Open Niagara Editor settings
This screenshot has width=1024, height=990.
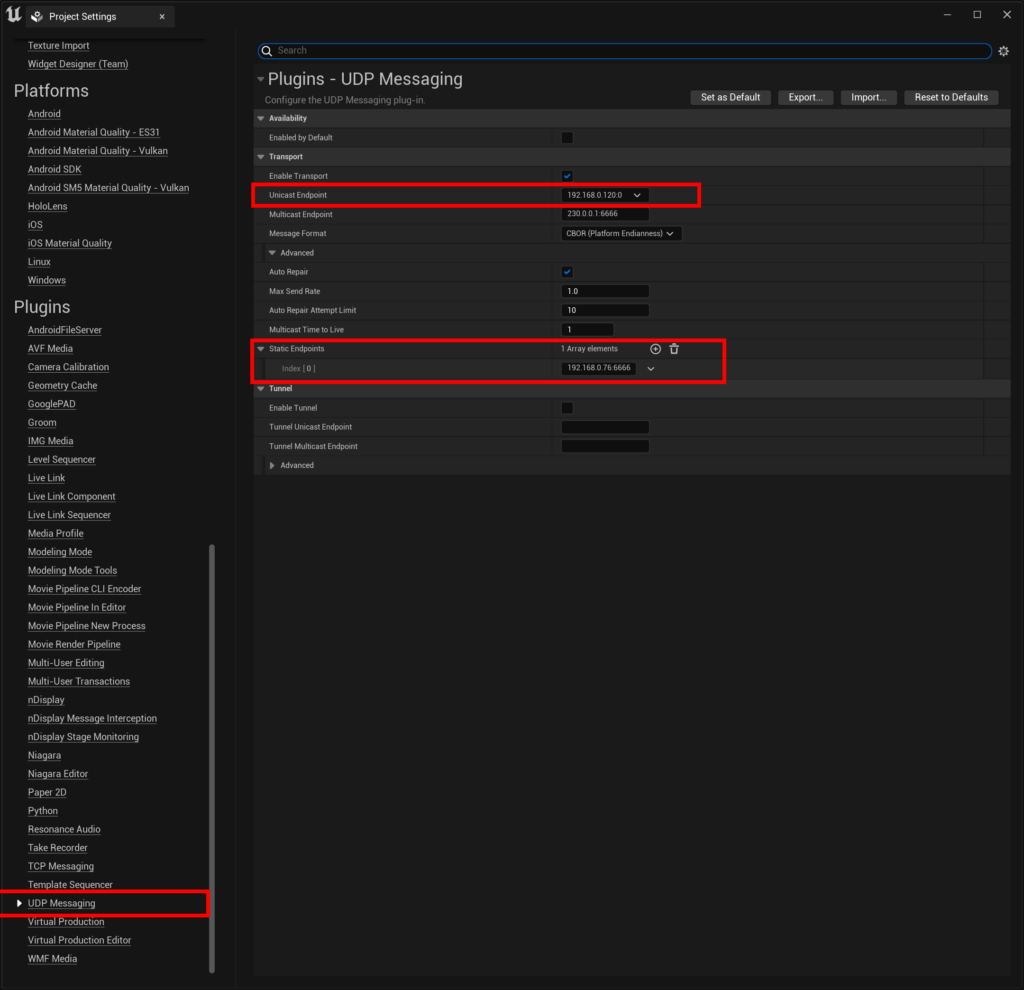coord(57,774)
